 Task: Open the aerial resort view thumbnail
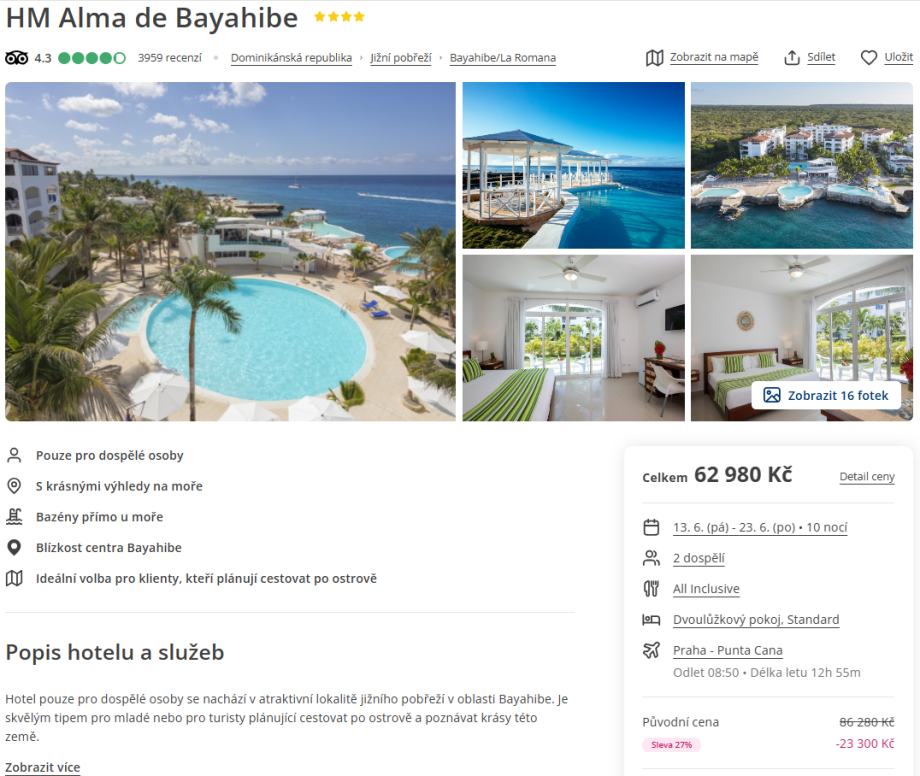(x=801, y=165)
